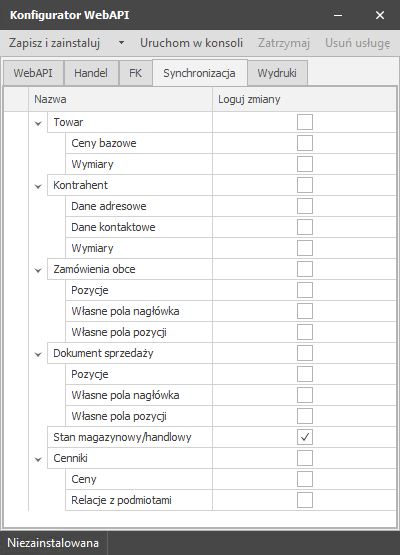The image size is (400, 555).
Task: Enable logging for Ceny bazowe
Action: [305, 143]
